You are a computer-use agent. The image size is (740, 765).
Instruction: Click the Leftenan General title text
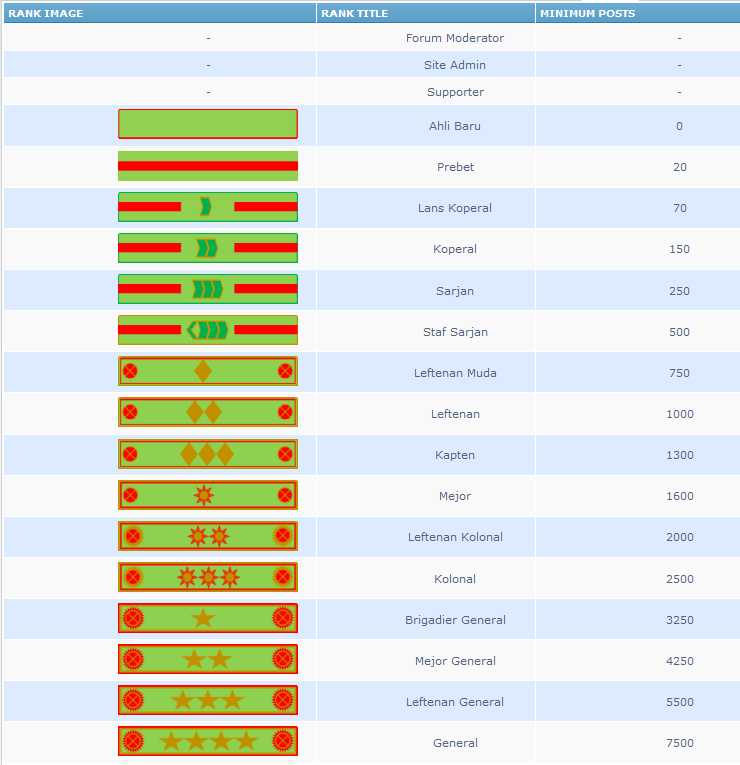pos(455,702)
